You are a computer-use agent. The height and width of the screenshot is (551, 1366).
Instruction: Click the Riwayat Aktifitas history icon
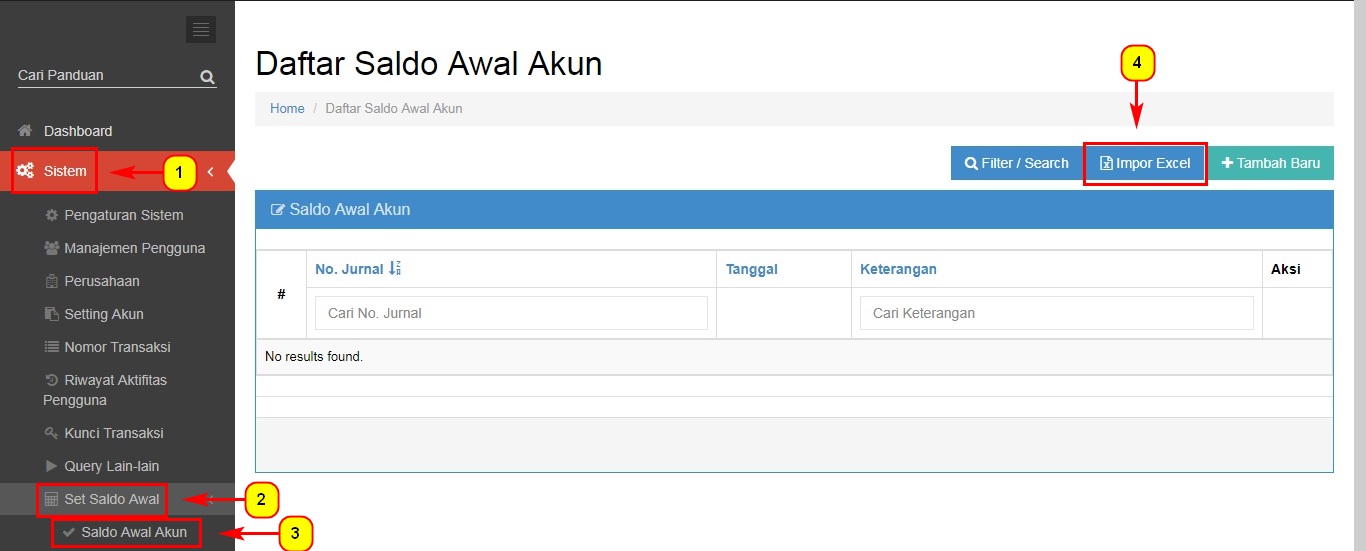(52, 380)
